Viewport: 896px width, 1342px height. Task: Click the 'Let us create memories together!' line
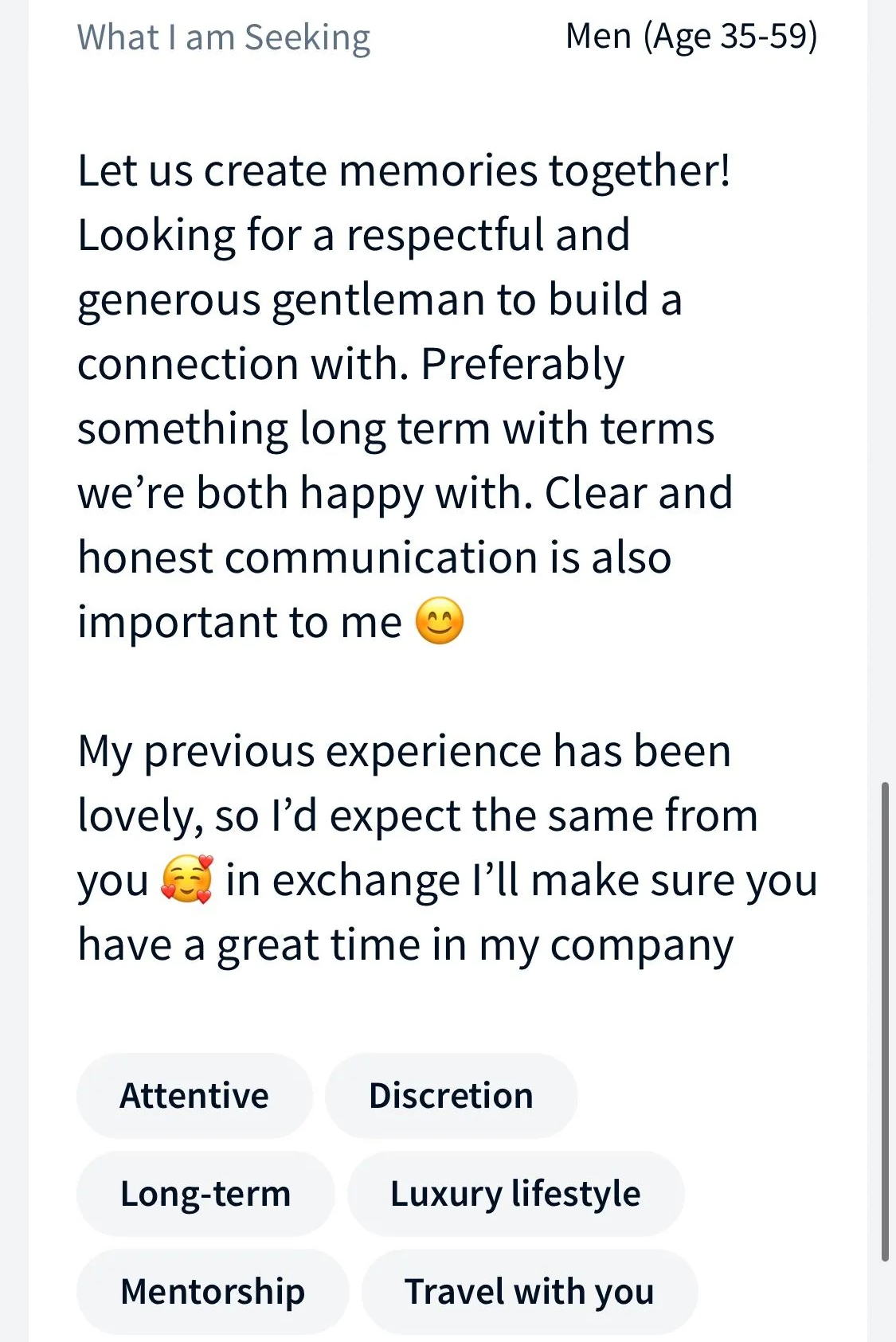click(x=404, y=170)
